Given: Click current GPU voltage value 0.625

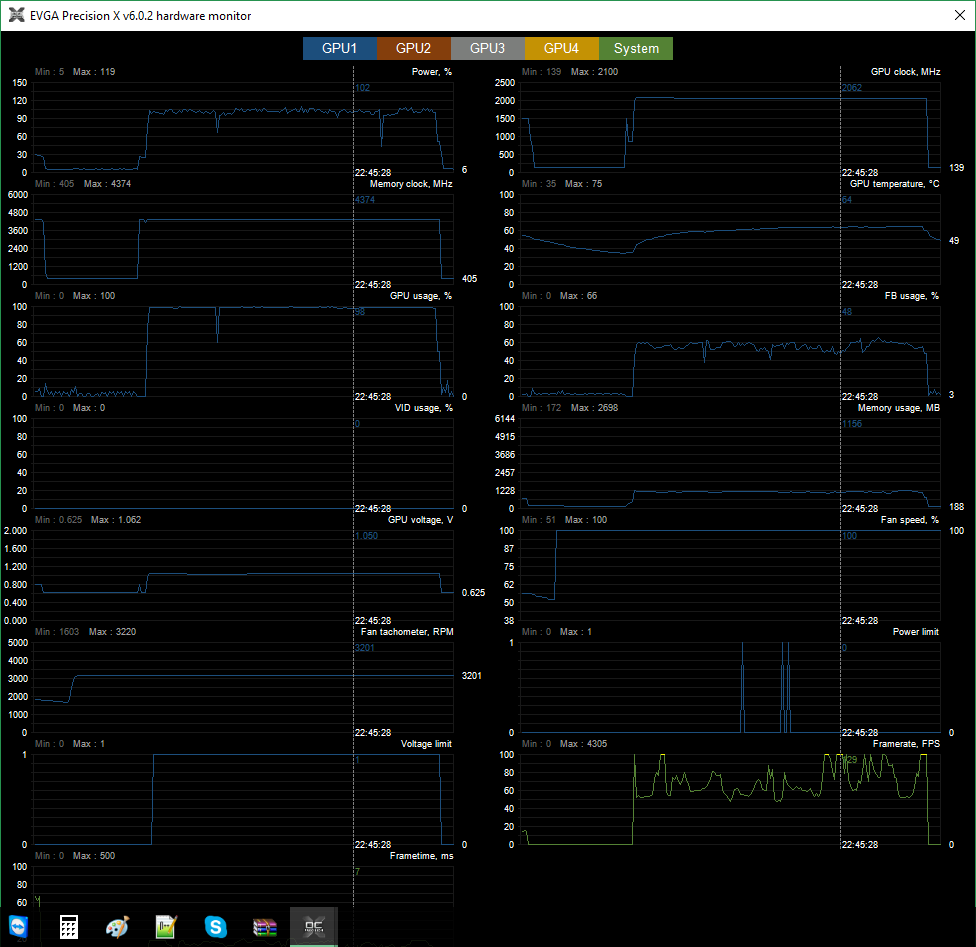Looking at the screenshot, I should (x=473, y=593).
